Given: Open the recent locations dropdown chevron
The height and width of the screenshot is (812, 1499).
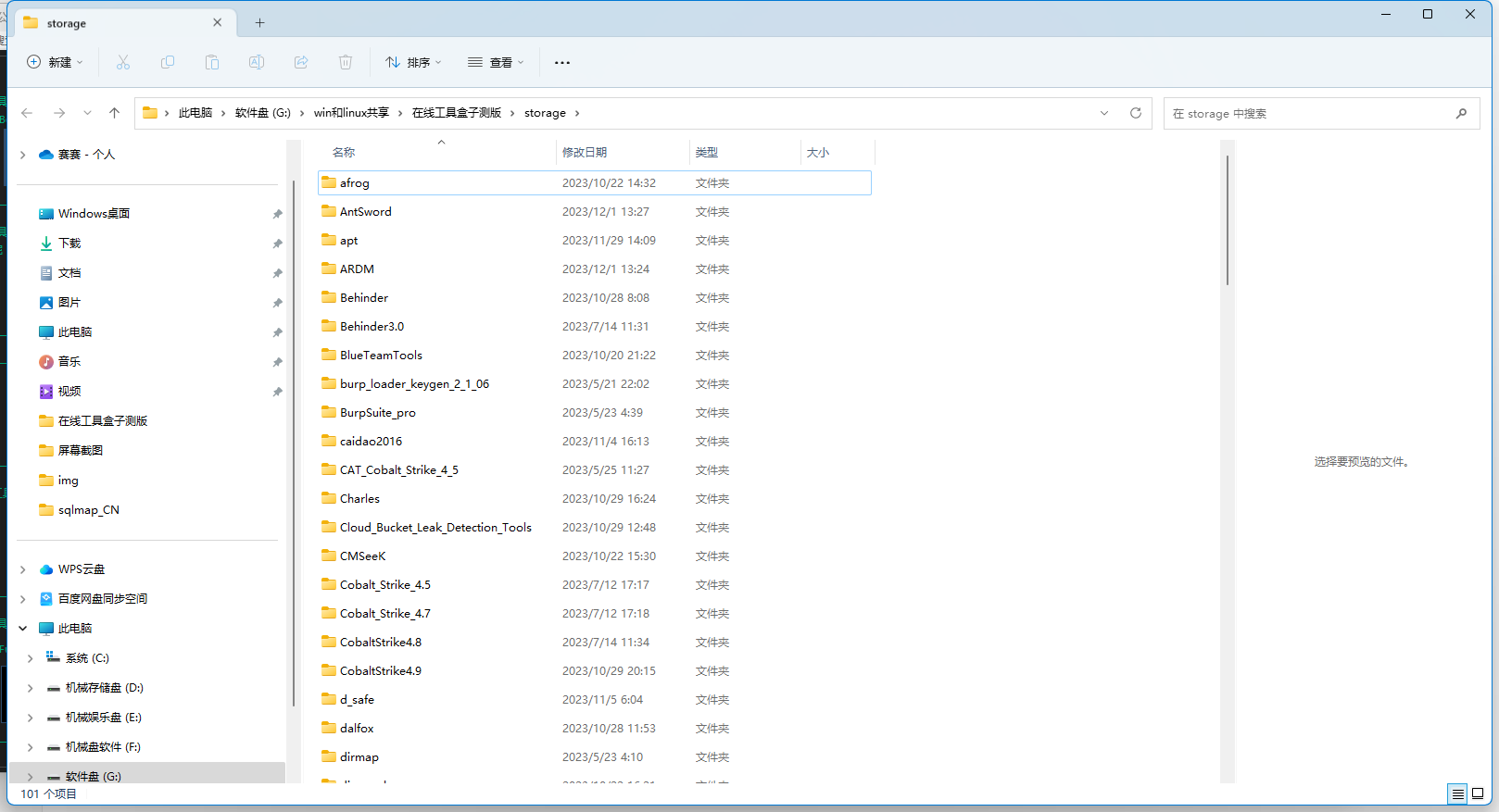Looking at the screenshot, I should tap(87, 113).
